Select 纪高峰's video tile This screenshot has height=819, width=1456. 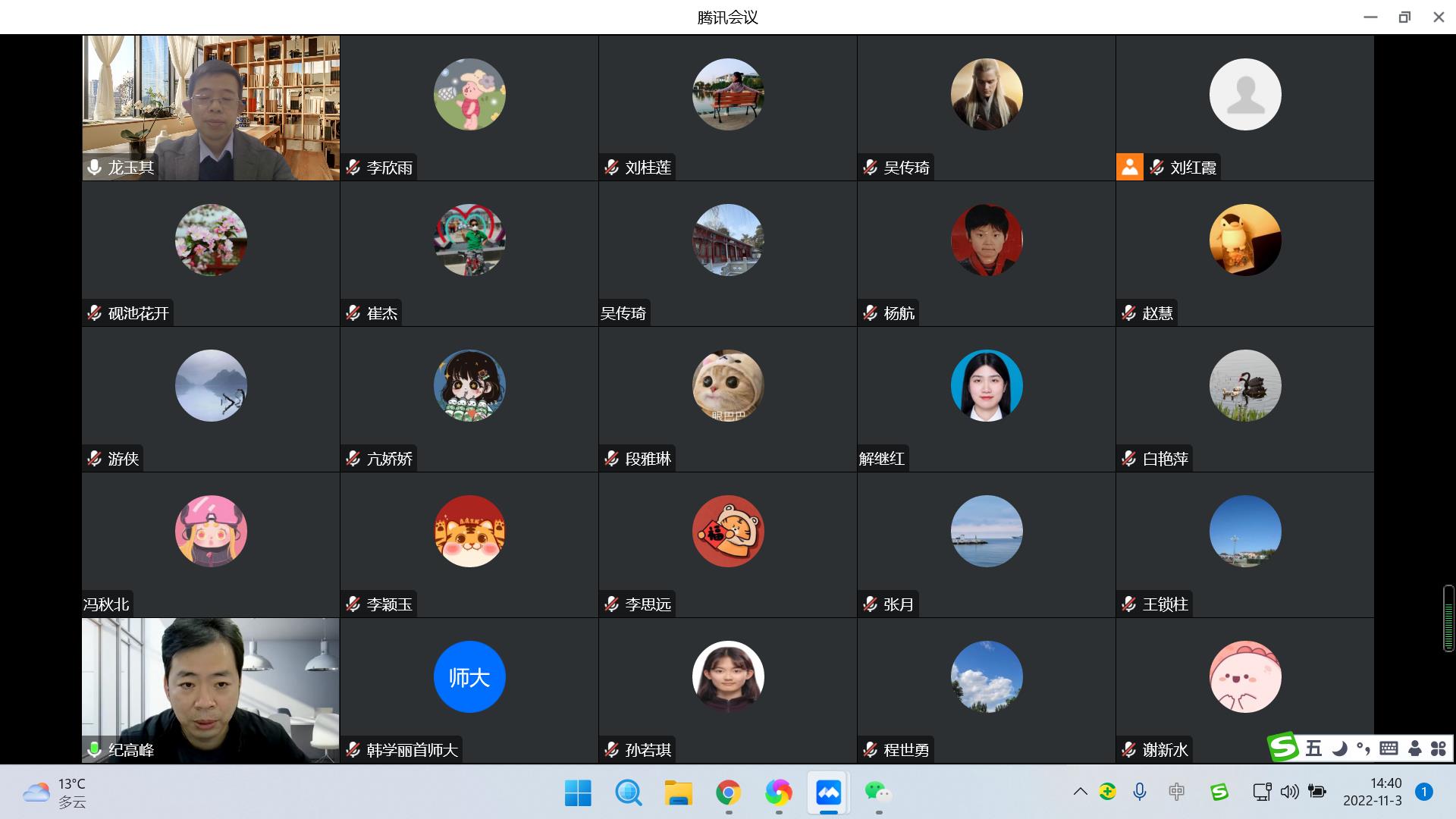211,690
